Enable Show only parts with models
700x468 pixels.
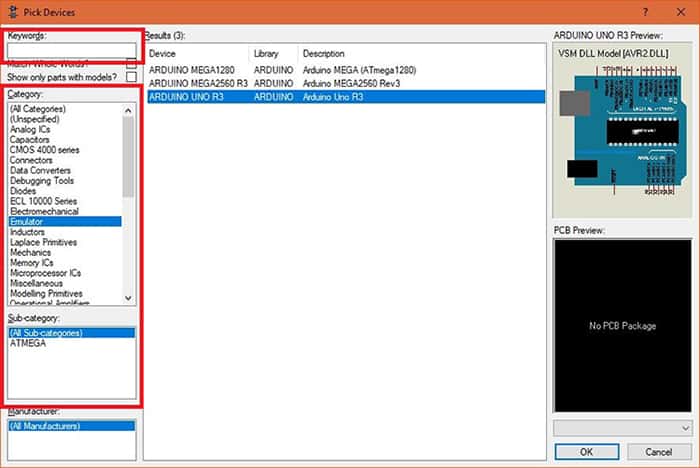pos(131,77)
